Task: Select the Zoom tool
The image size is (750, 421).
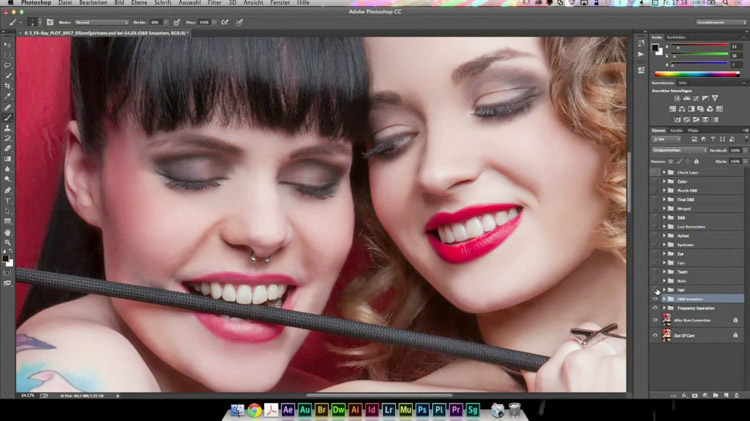Action: pos(7,243)
